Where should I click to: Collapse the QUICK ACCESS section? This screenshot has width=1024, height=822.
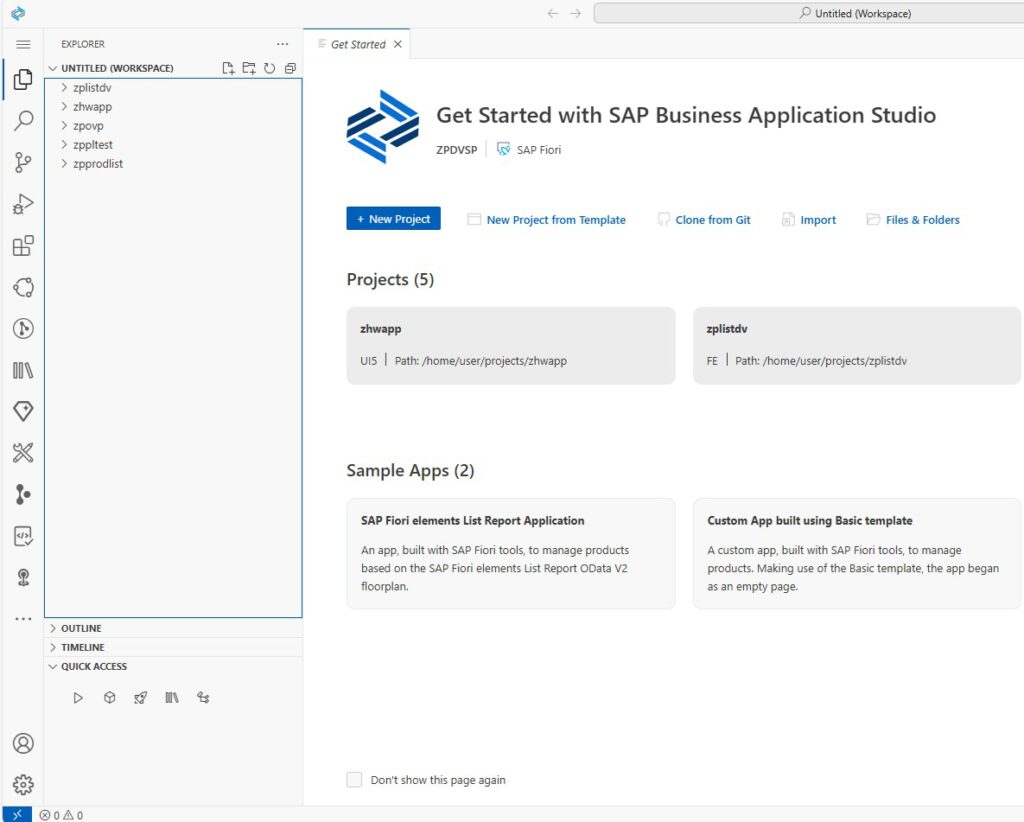pos(93,666)
